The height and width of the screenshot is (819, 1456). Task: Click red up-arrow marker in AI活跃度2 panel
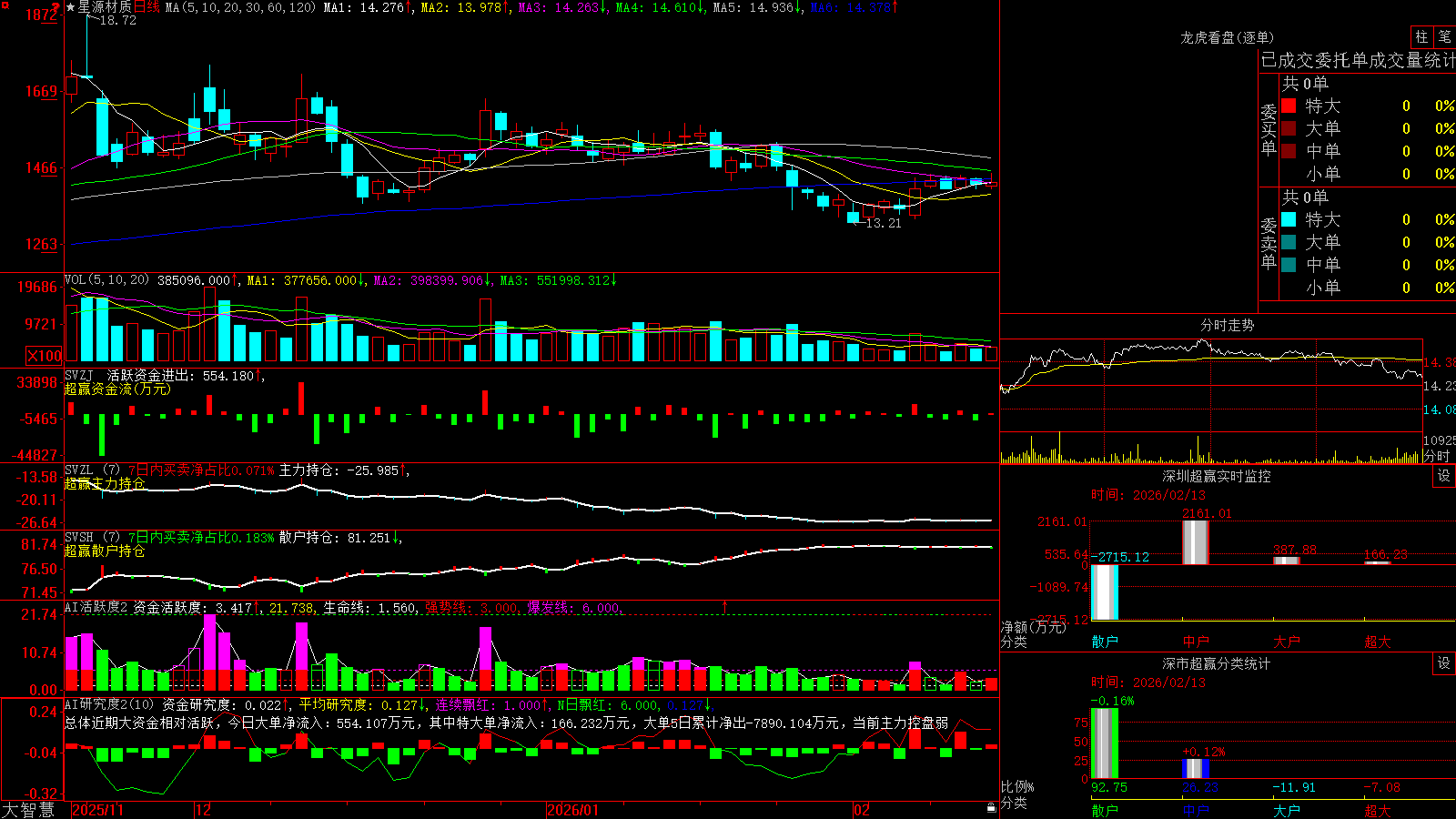click(x=725, y=606)
